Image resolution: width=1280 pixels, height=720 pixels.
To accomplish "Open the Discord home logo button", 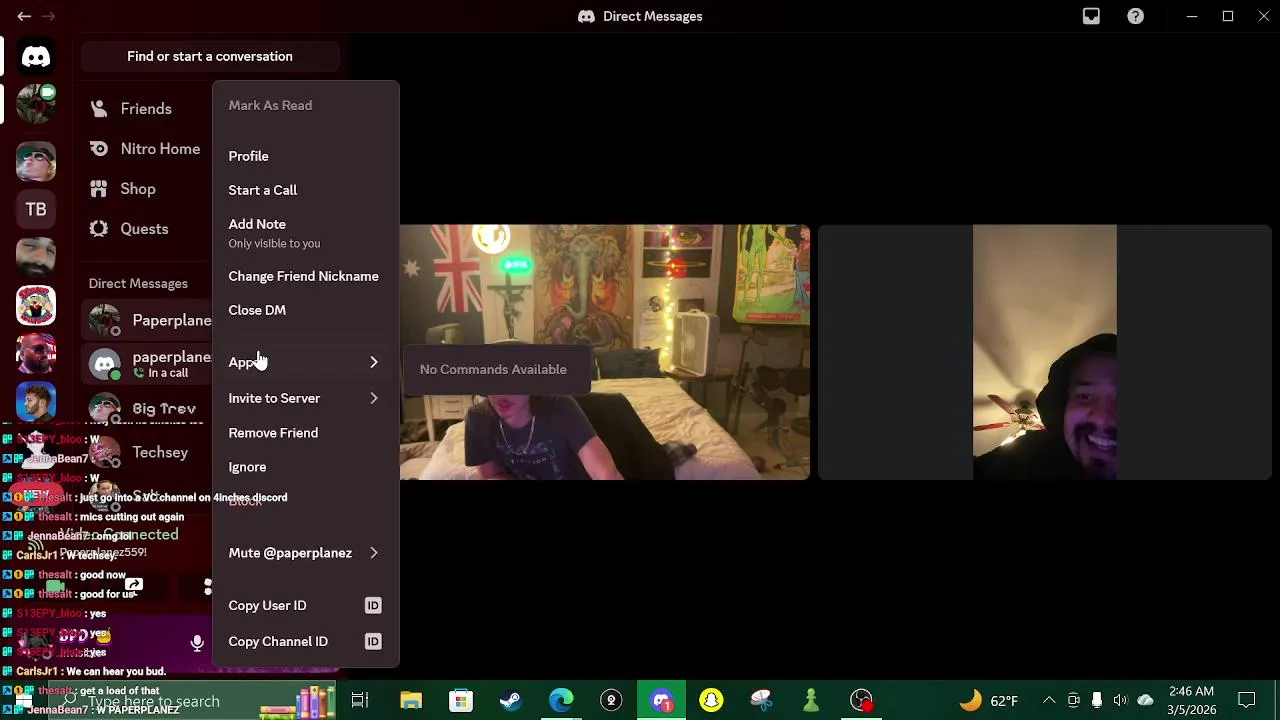I will click(x=36, y=57).
